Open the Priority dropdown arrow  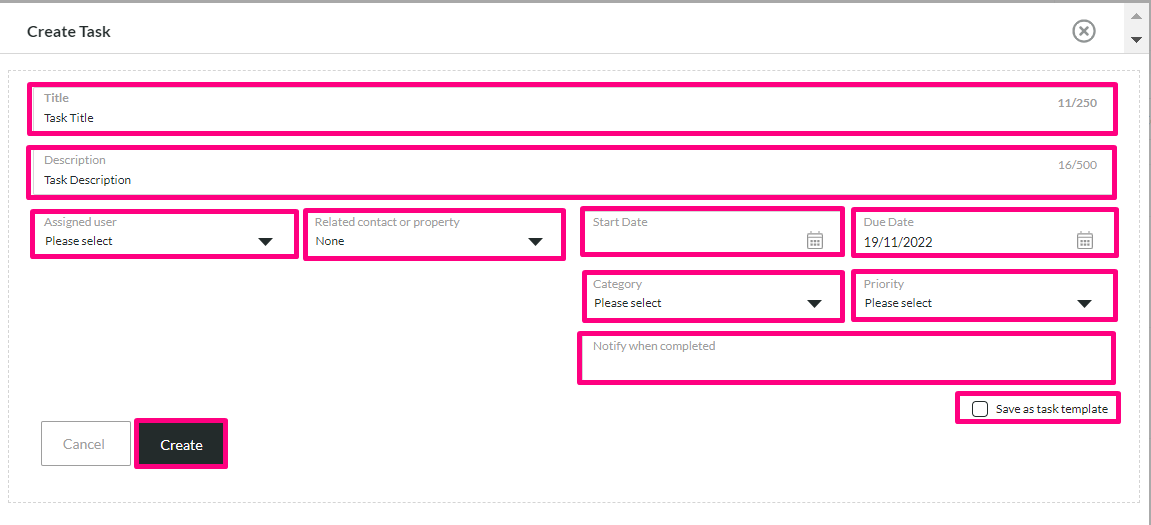[x=1084, y=304]
